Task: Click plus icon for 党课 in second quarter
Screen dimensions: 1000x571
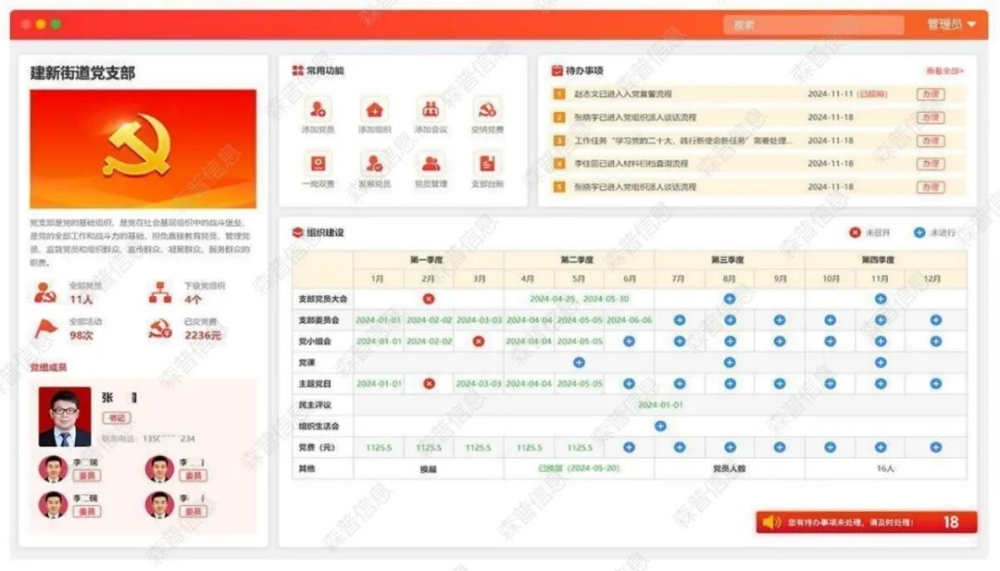Action: 579,362
